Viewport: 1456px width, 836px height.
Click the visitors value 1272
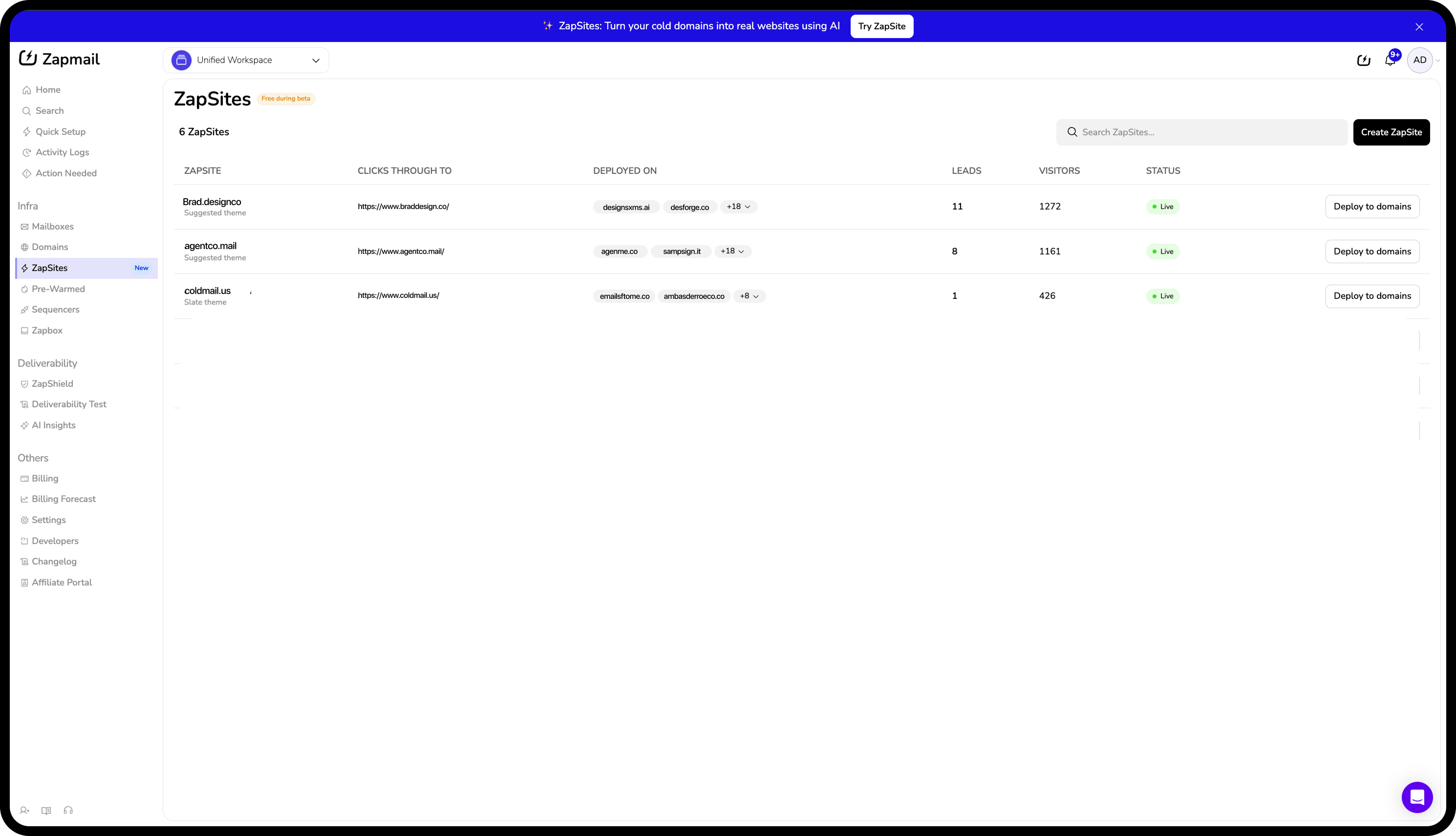[x=1049, y=207]
